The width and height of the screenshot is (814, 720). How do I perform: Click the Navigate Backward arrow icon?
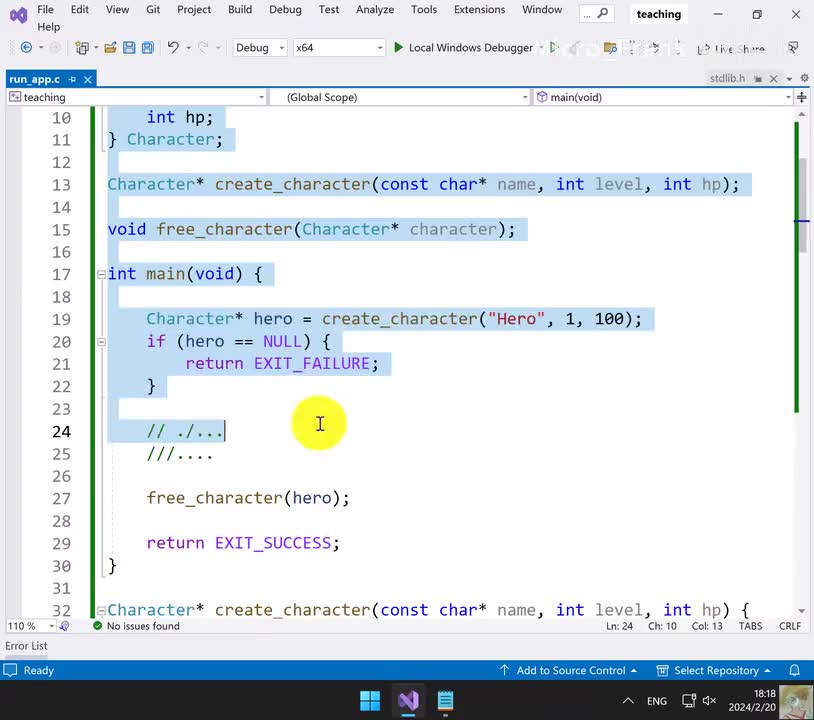tap(26, 48)
